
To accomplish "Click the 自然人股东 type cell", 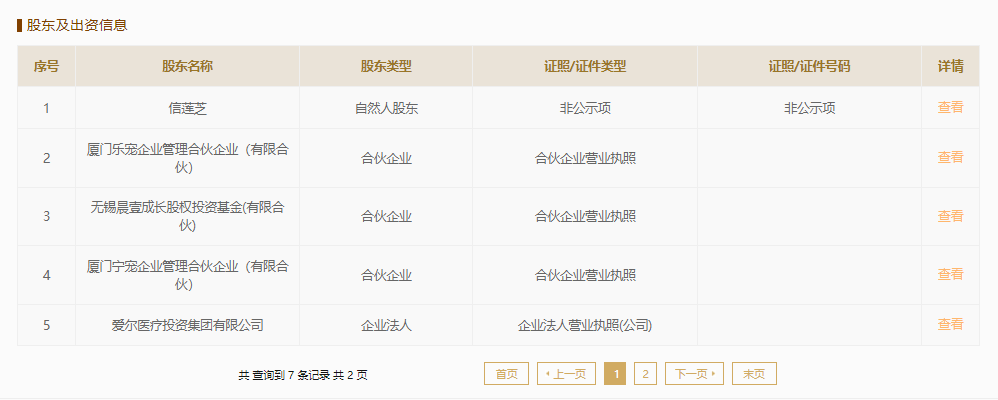I will tap(386, 108).
